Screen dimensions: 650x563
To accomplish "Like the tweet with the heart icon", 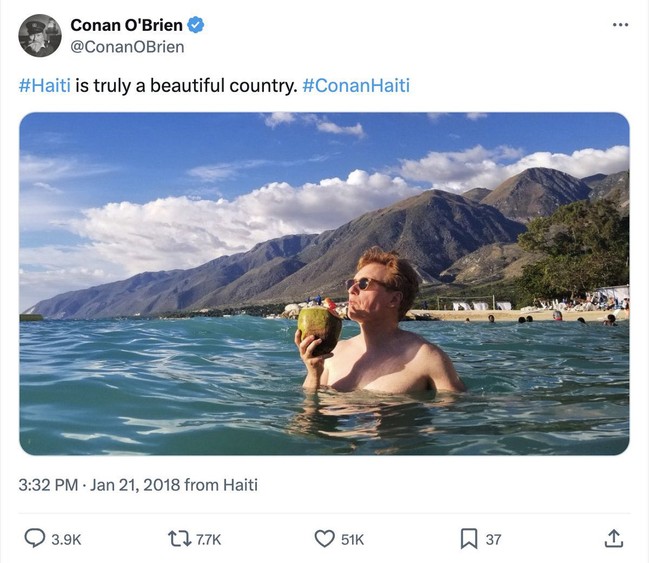I will coord(324,539).
